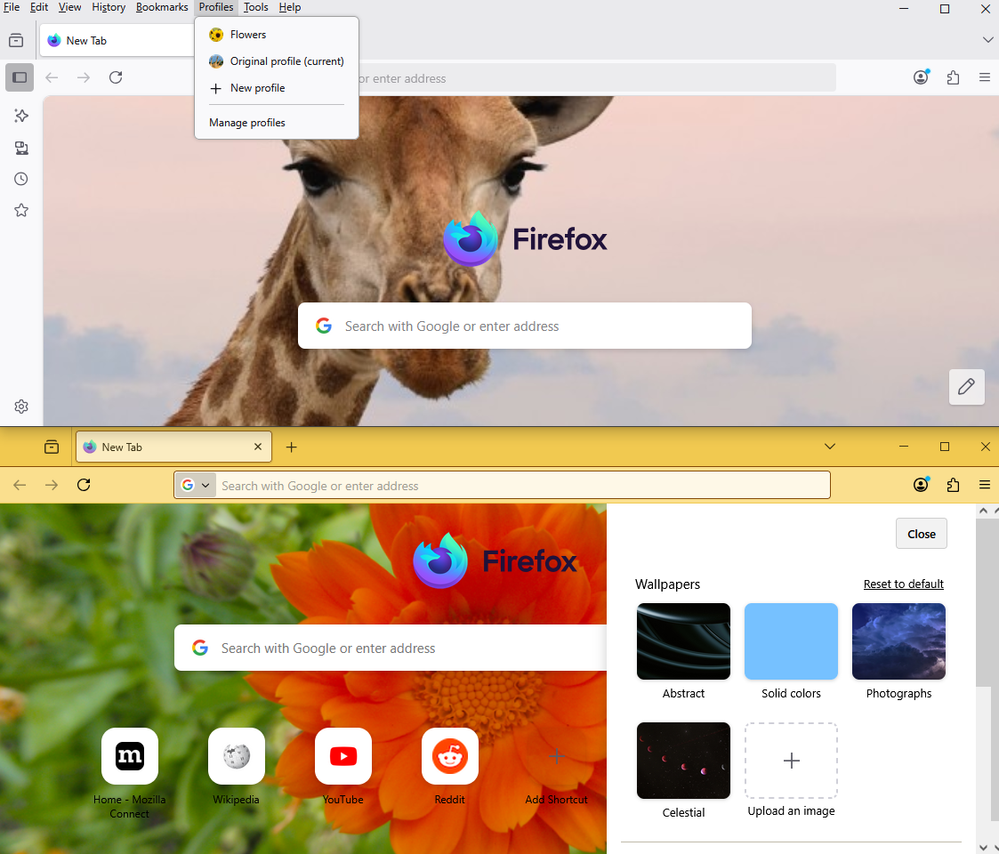
Task: Expand the list all tabs chevron in top window
Action: pos(987,40)
